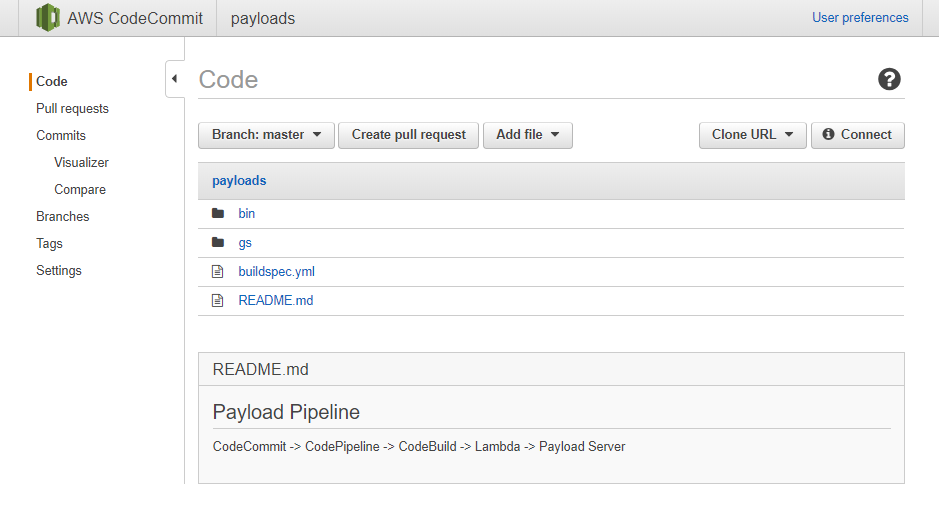Open User preferences link
The width and height of the screenshot is (939, 513).
click(860, 17)
